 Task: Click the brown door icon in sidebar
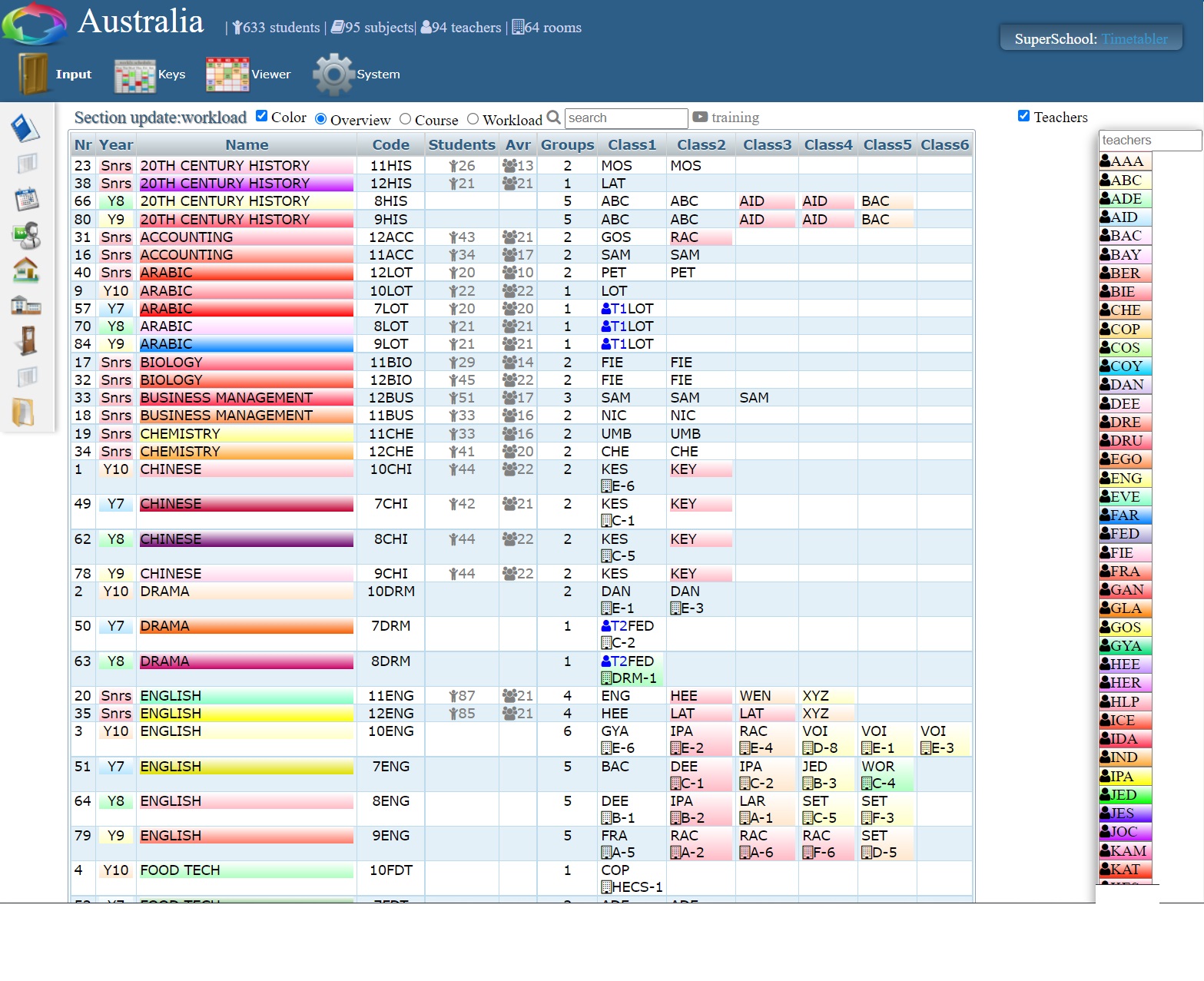(28, 340)
